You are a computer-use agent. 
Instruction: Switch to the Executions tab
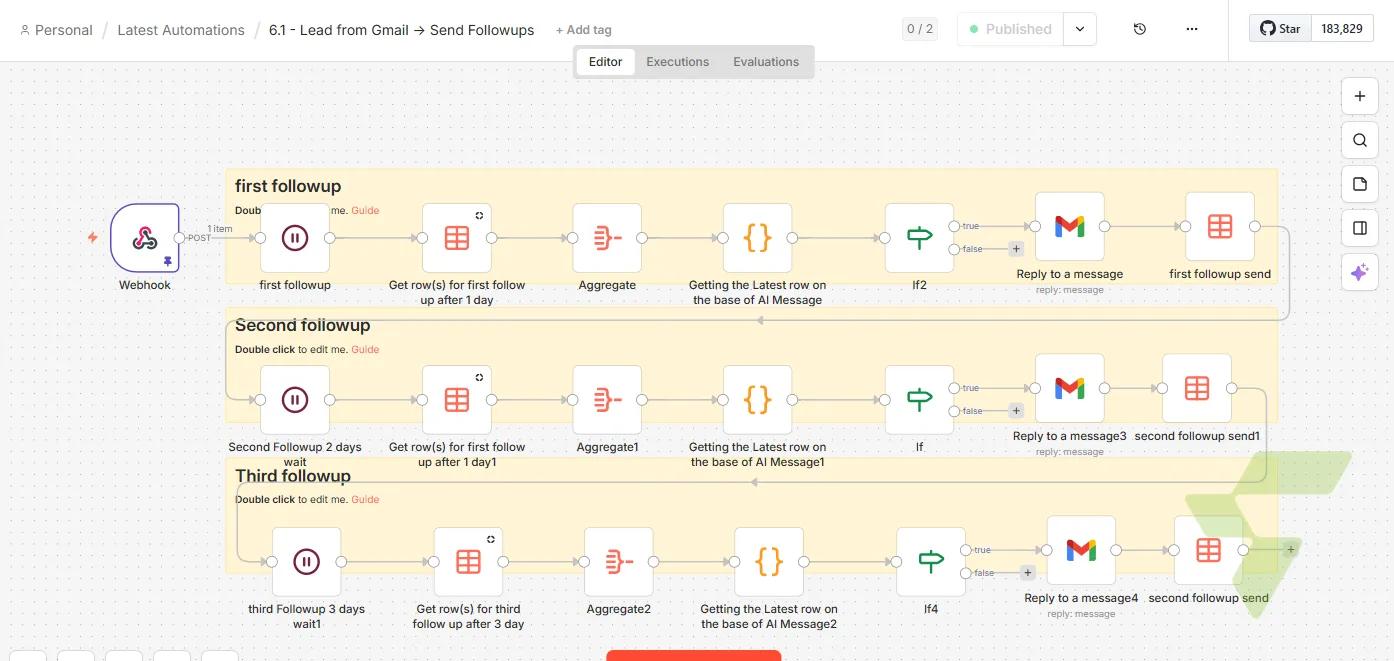click(x=677, y=62)
